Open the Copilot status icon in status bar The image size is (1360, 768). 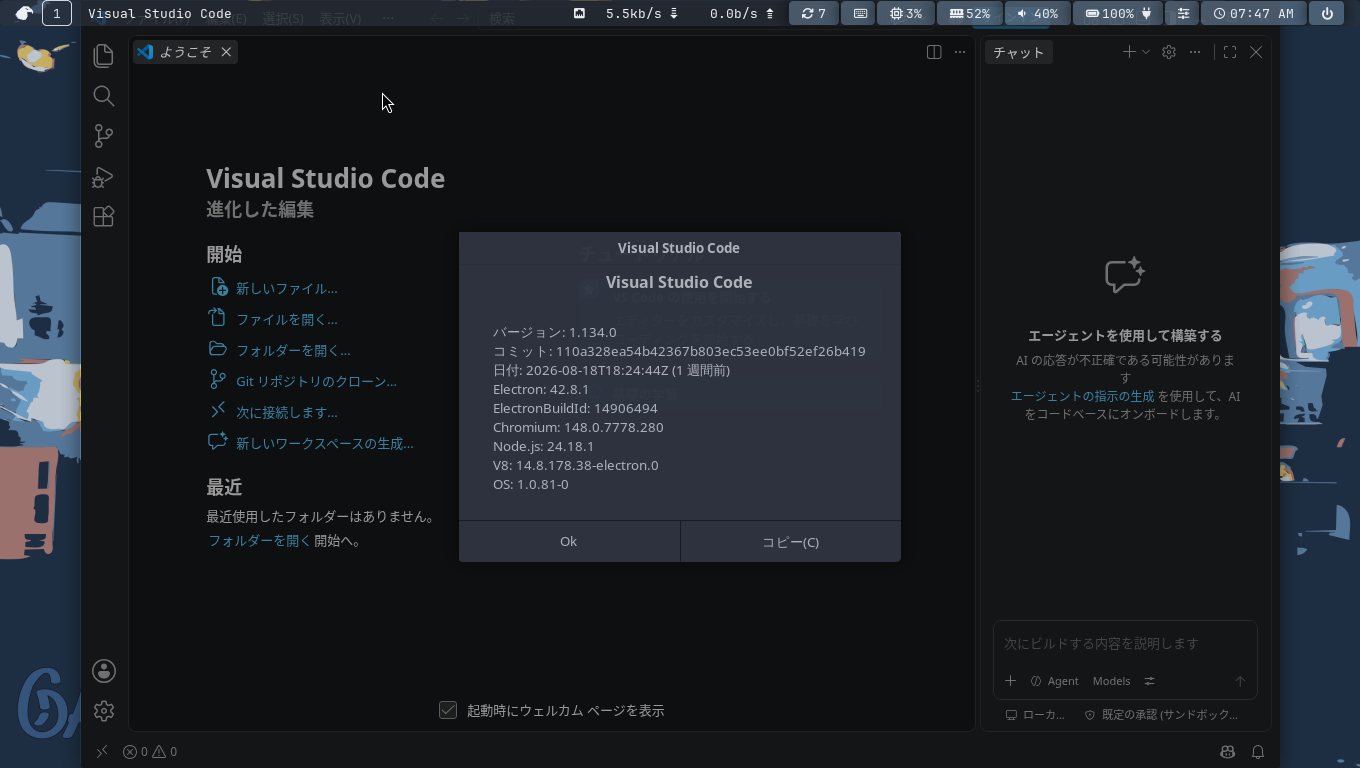(1227, 751)
